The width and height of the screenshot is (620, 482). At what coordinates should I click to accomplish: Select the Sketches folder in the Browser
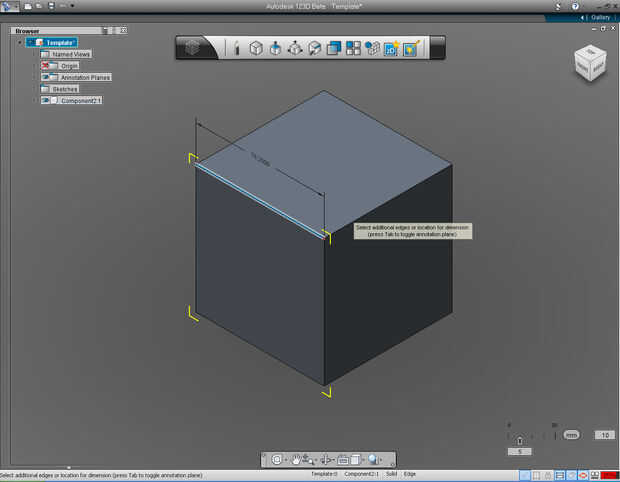(x=65, y=89)
